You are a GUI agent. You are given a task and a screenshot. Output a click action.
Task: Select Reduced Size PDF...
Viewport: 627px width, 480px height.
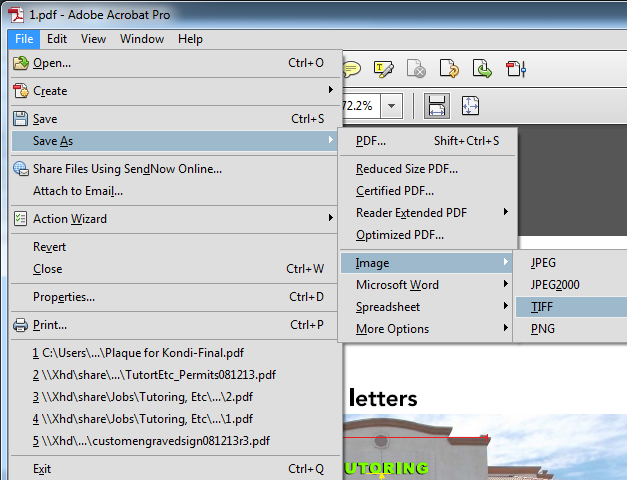tap(428, 169)
